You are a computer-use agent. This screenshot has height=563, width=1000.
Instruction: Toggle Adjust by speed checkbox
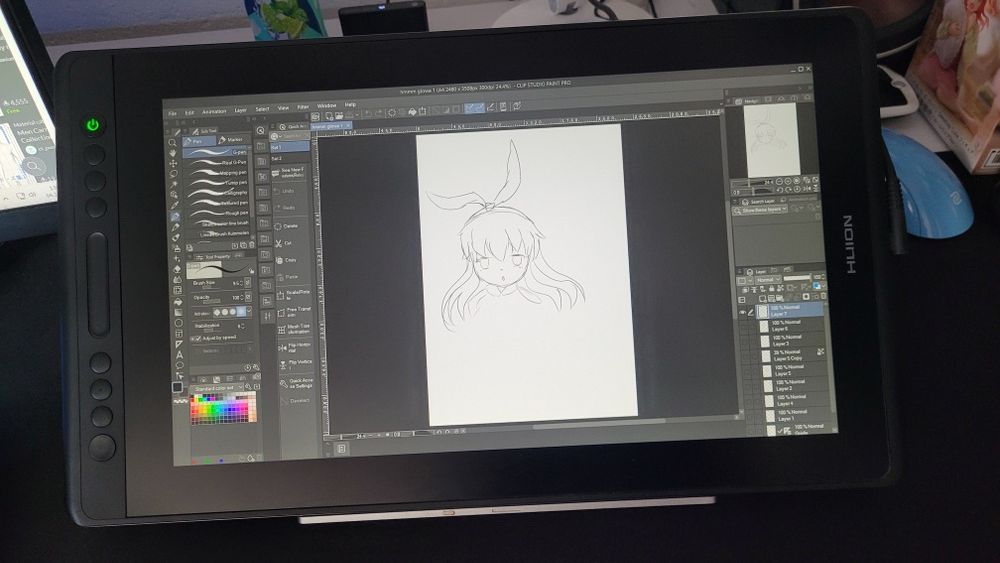click(x=198, y=339)
